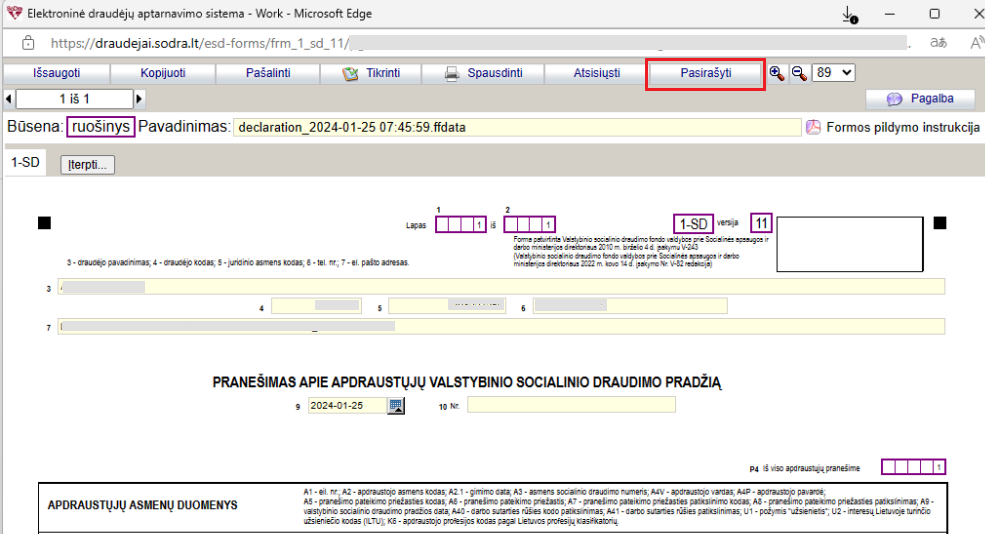
Task: Click the zoom out magnifier icon
Action: coord(798,73)
